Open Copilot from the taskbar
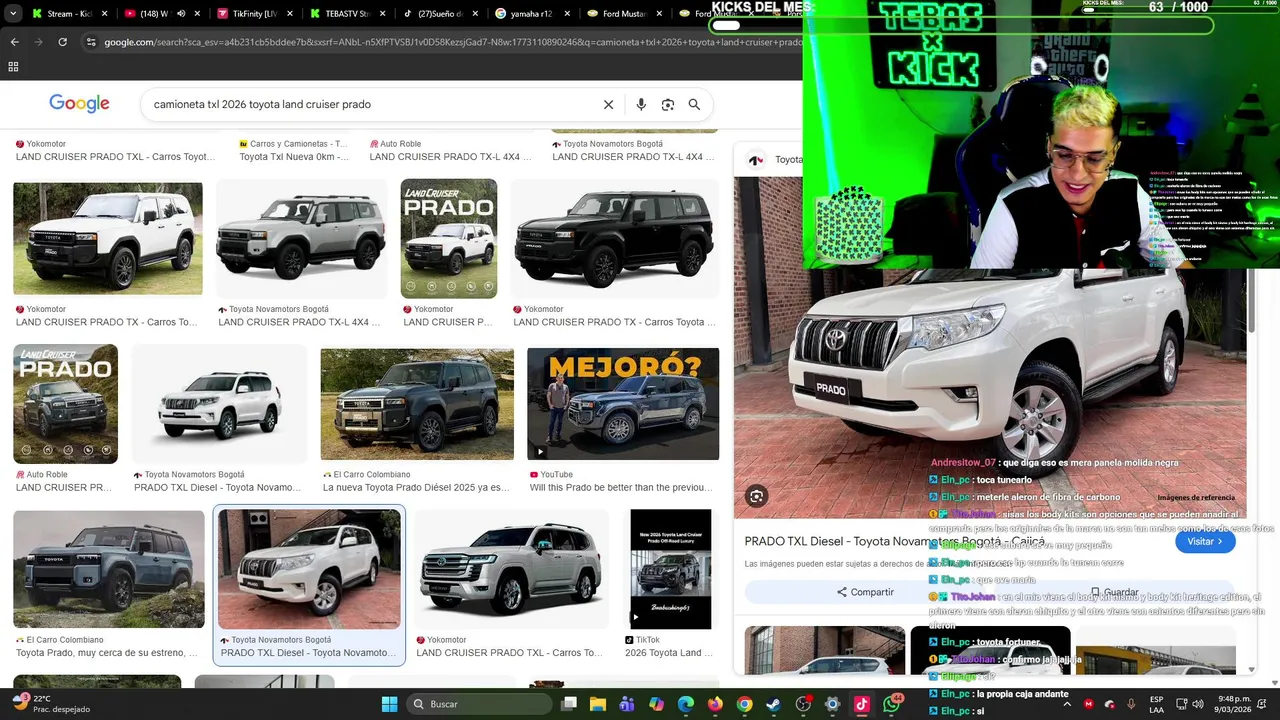This screenshot has height=720, width=1280. tap(656, 704)
